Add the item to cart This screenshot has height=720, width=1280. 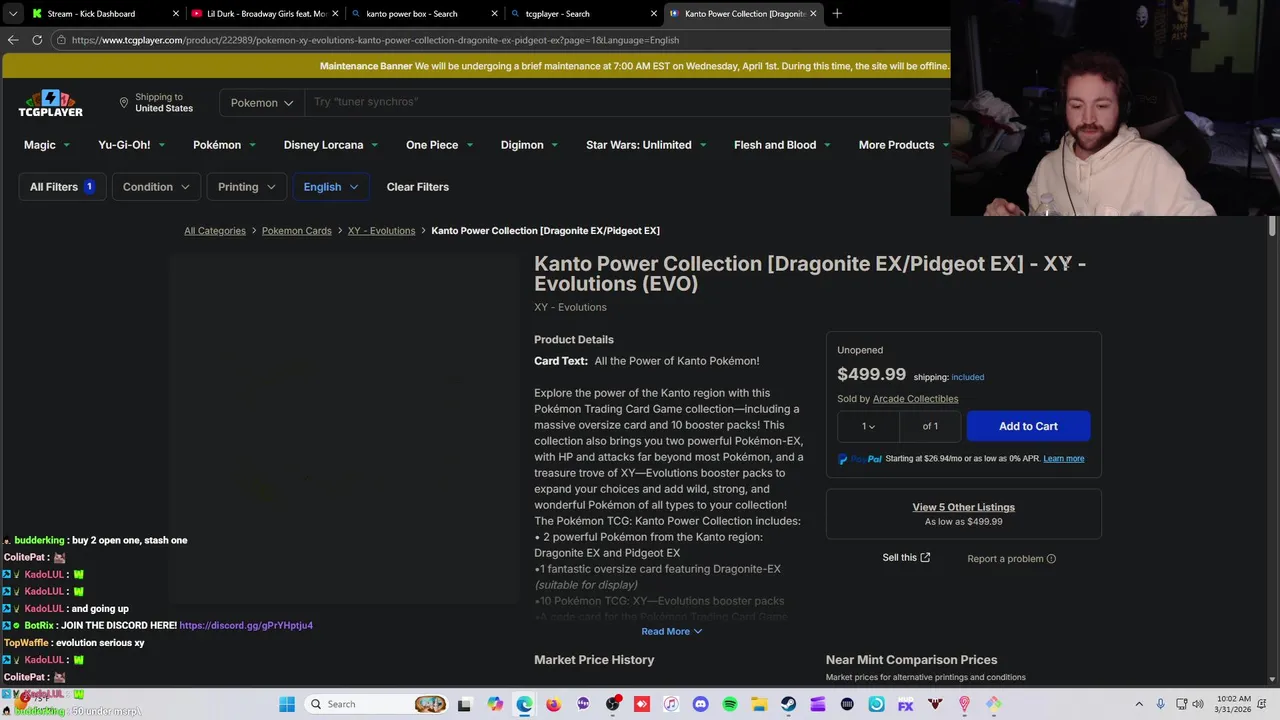tap(1028, 426)
